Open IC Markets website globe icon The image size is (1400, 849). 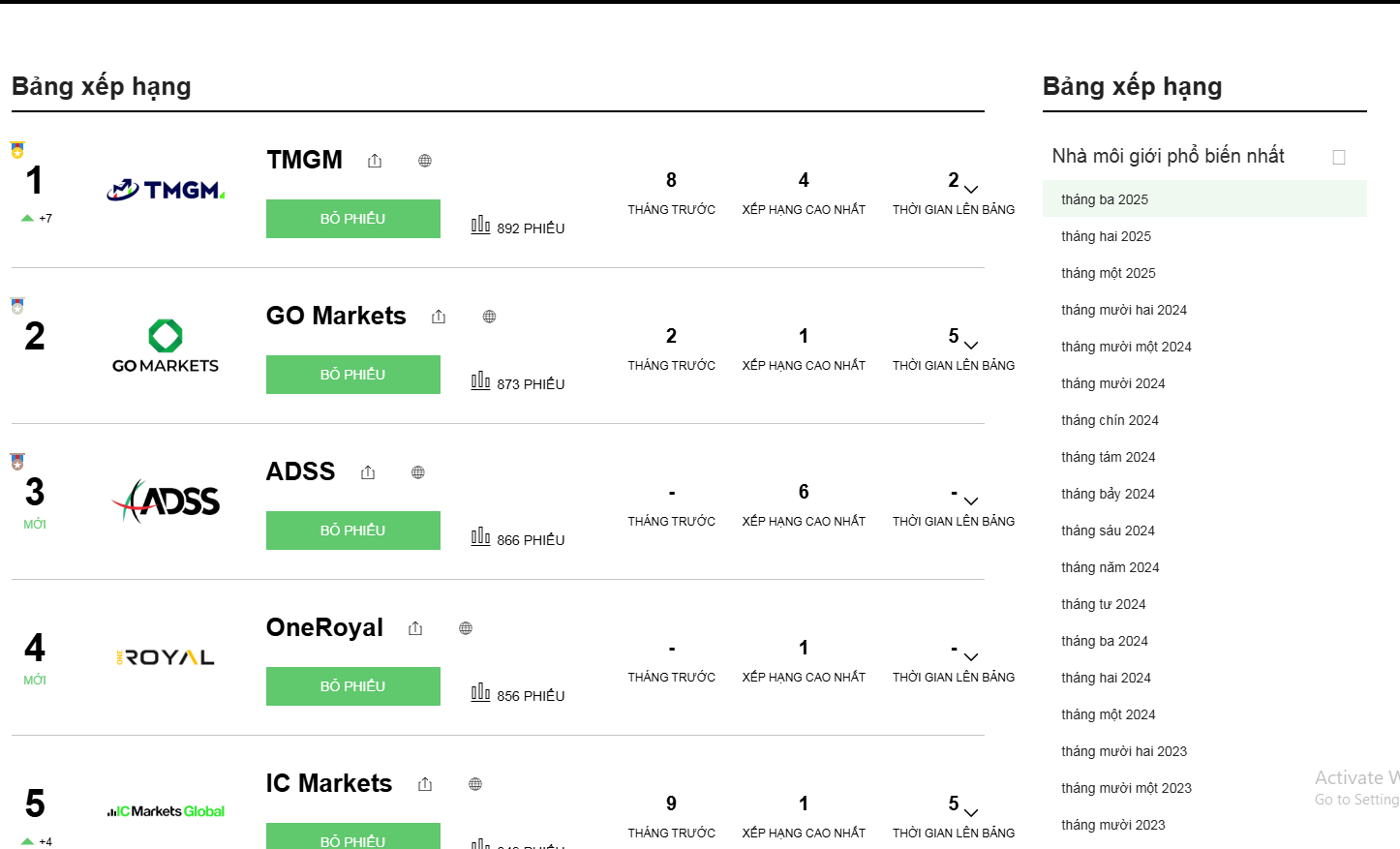pos(475,784)
